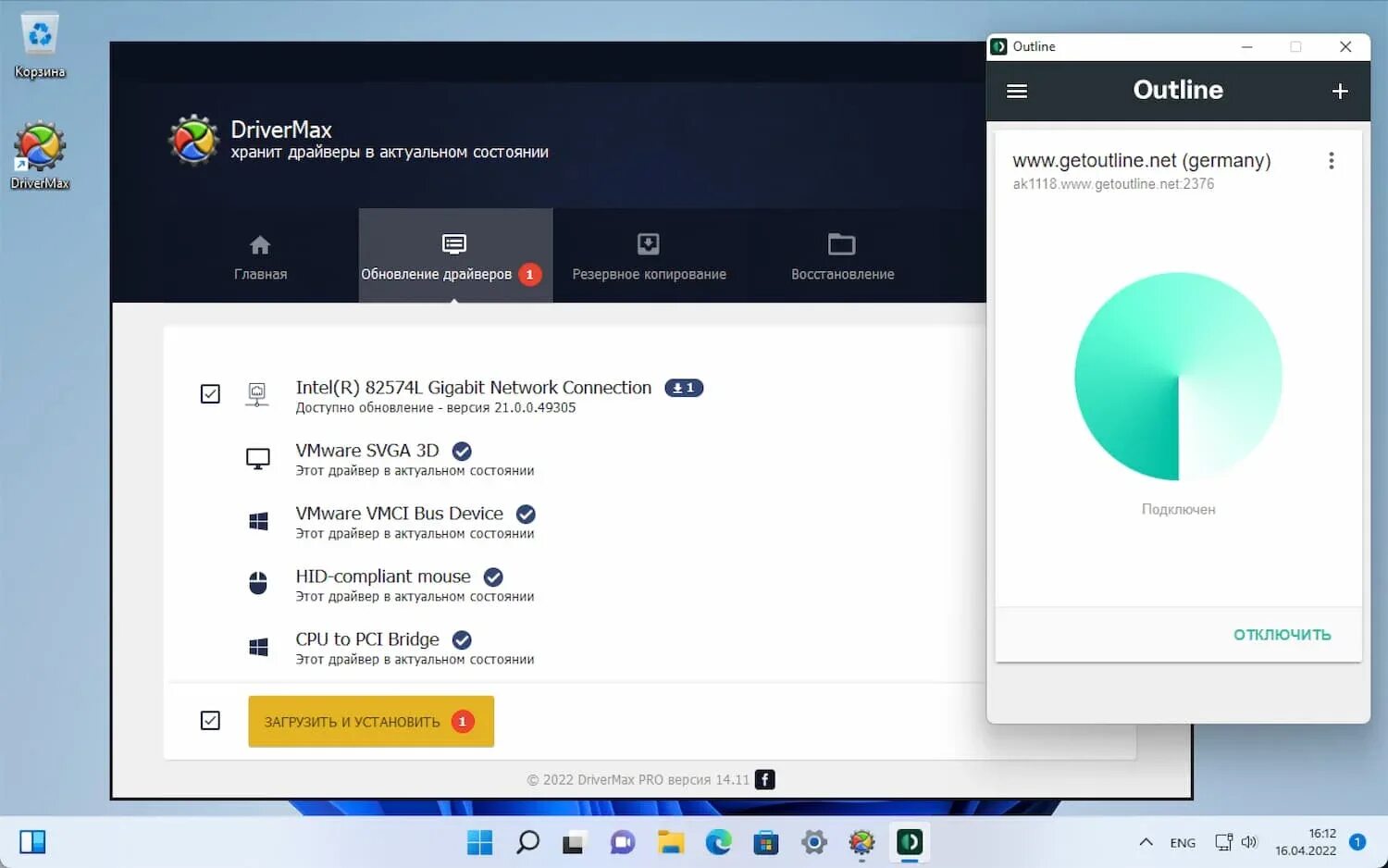Go to the Восстановление tab

842,256
